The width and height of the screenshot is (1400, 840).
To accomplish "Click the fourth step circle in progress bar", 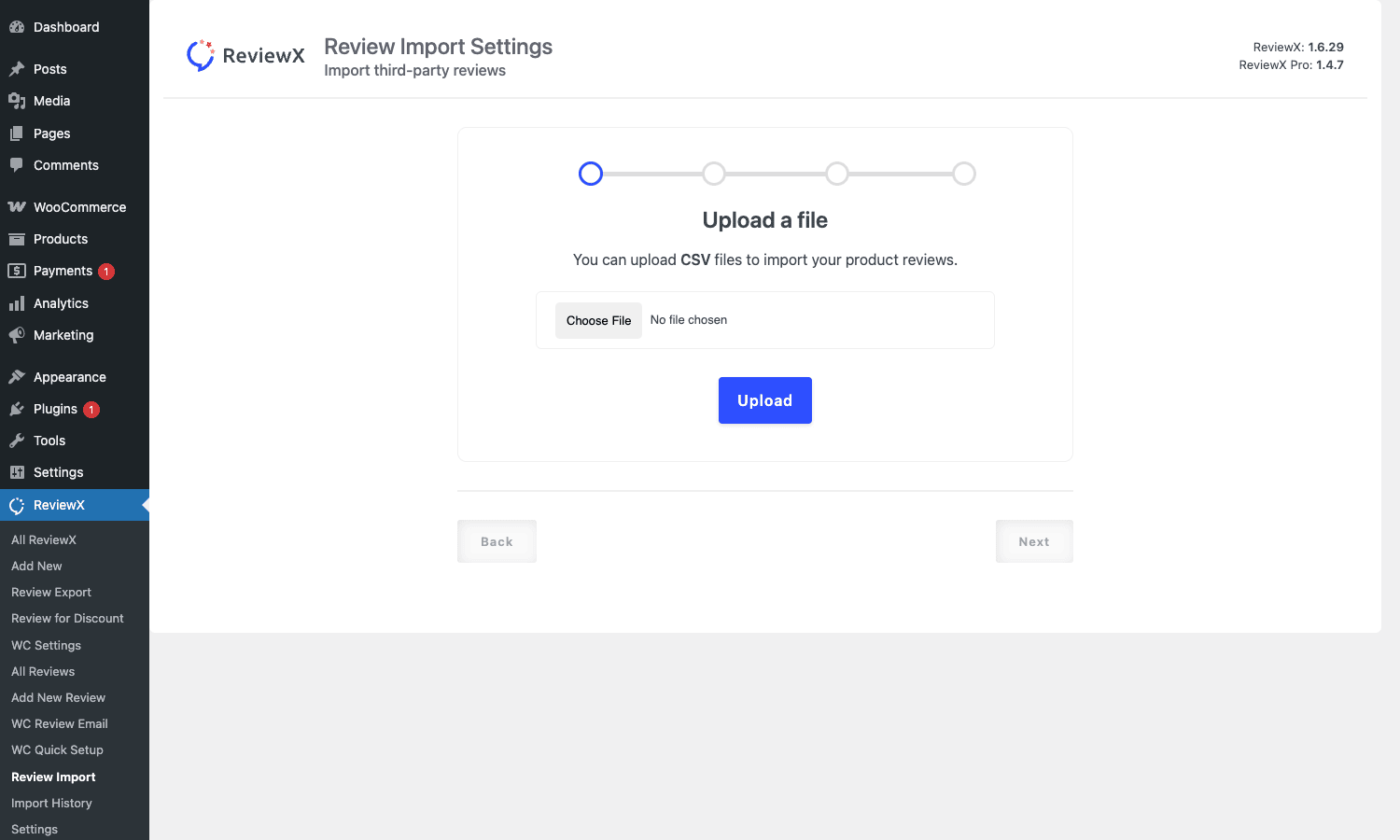I will (x=964, y=174).
